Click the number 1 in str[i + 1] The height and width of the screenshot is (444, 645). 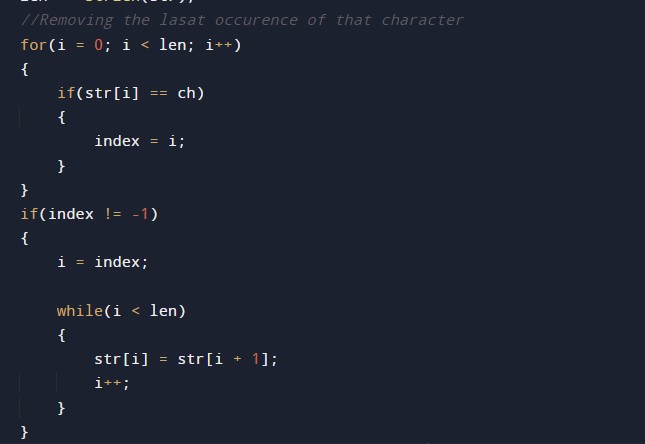(255, 359)
